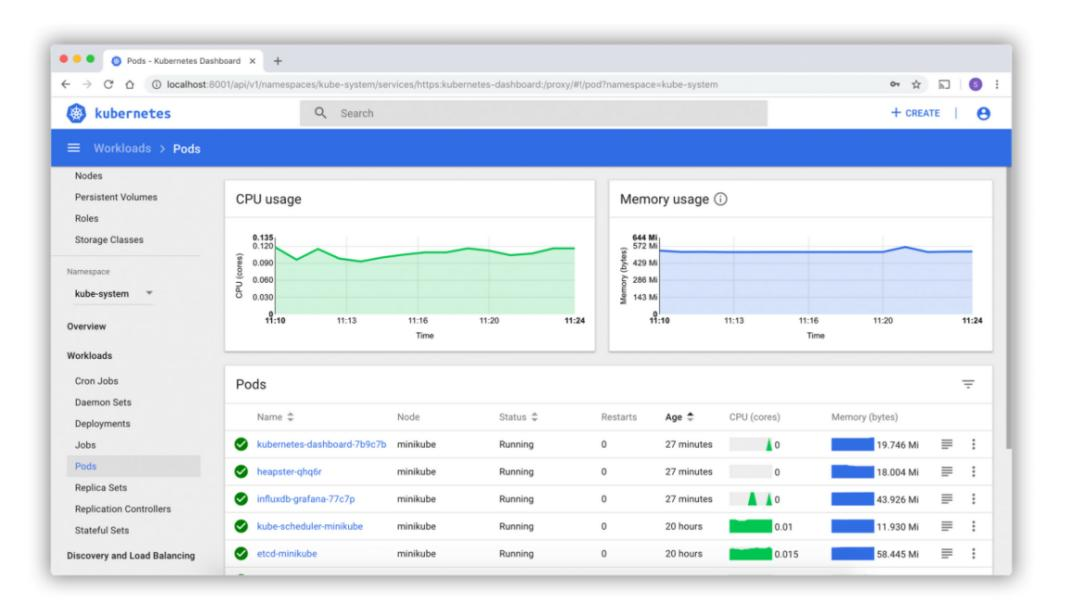Open actions menu for kubernetes-dashboard-7b9c7b
This screenshot has width=1072, height=615.
pos(974,444)
